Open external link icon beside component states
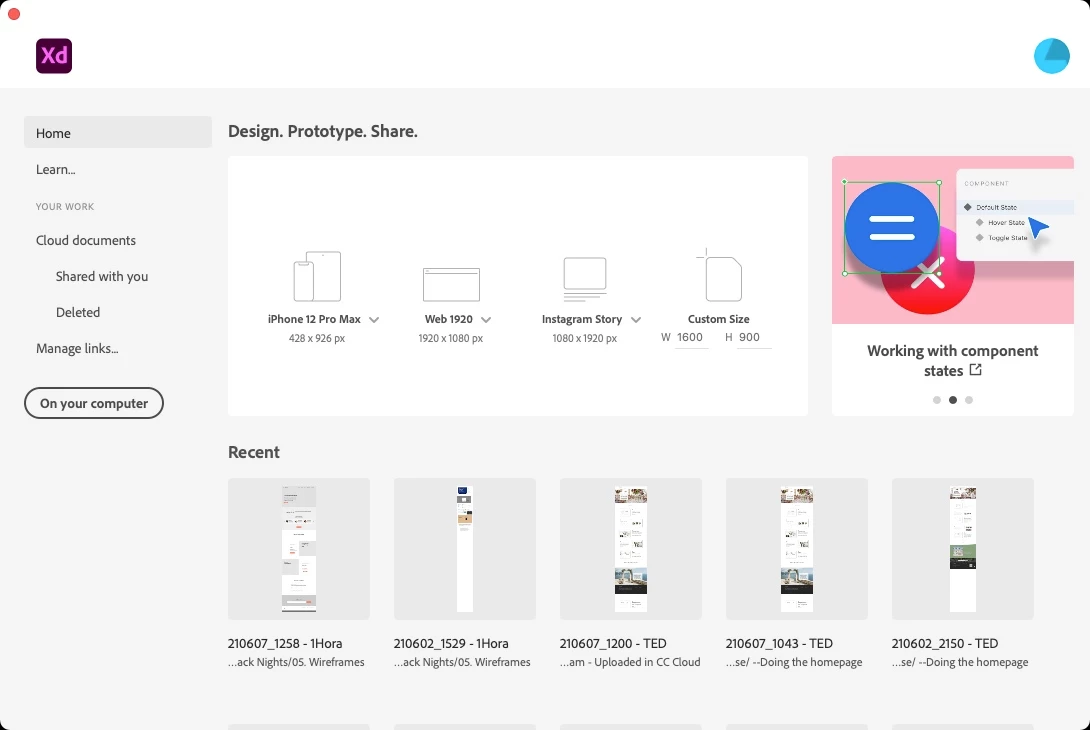Image resolution: width=1090 pixels, height=730 pixels. 975,370
